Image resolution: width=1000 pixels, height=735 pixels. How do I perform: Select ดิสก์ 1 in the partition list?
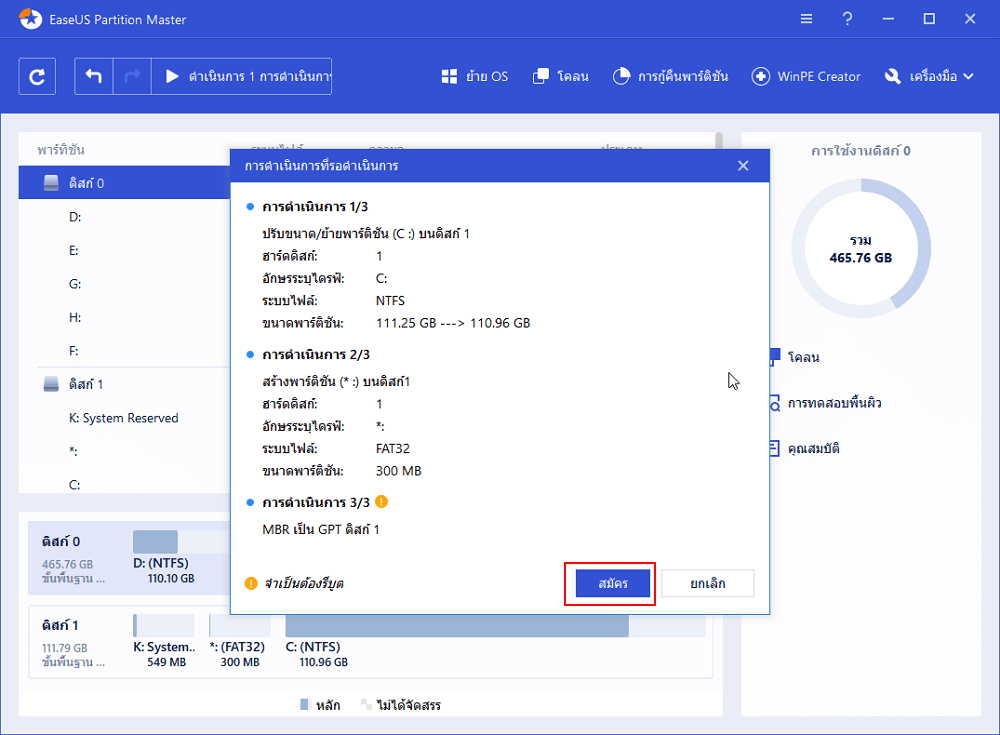click(124, 384)
